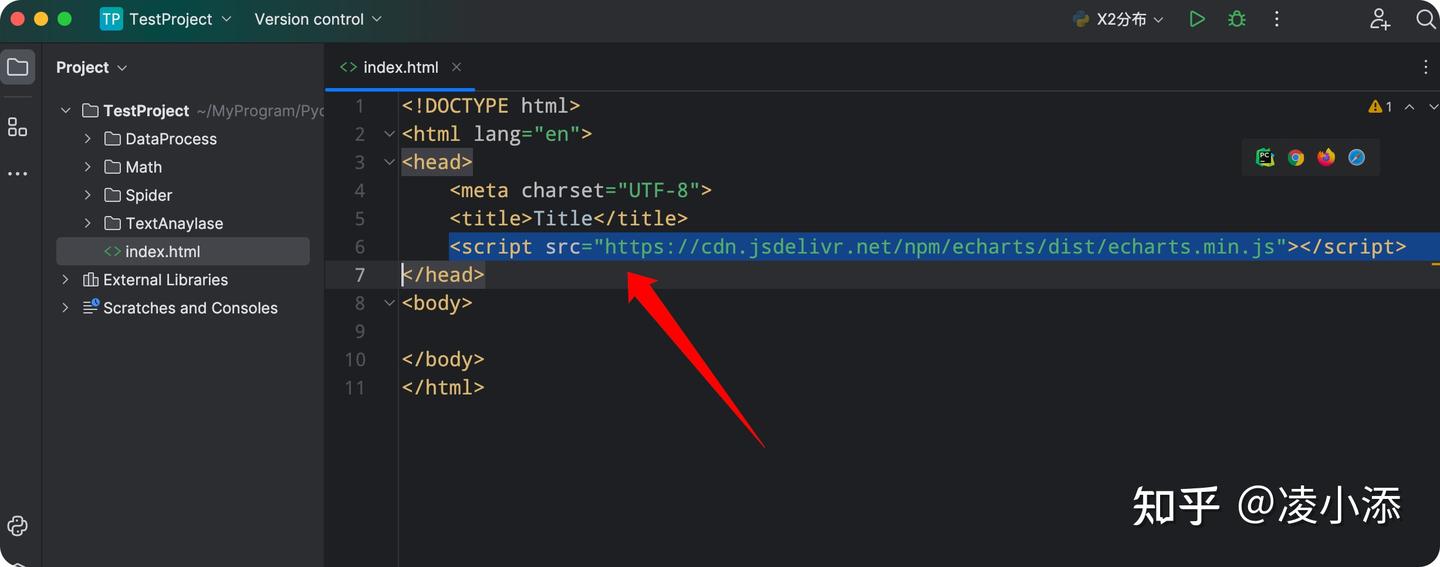1440x567 pixels.
Task: Expand the Spider folder
Action: (x=88, y=195)
